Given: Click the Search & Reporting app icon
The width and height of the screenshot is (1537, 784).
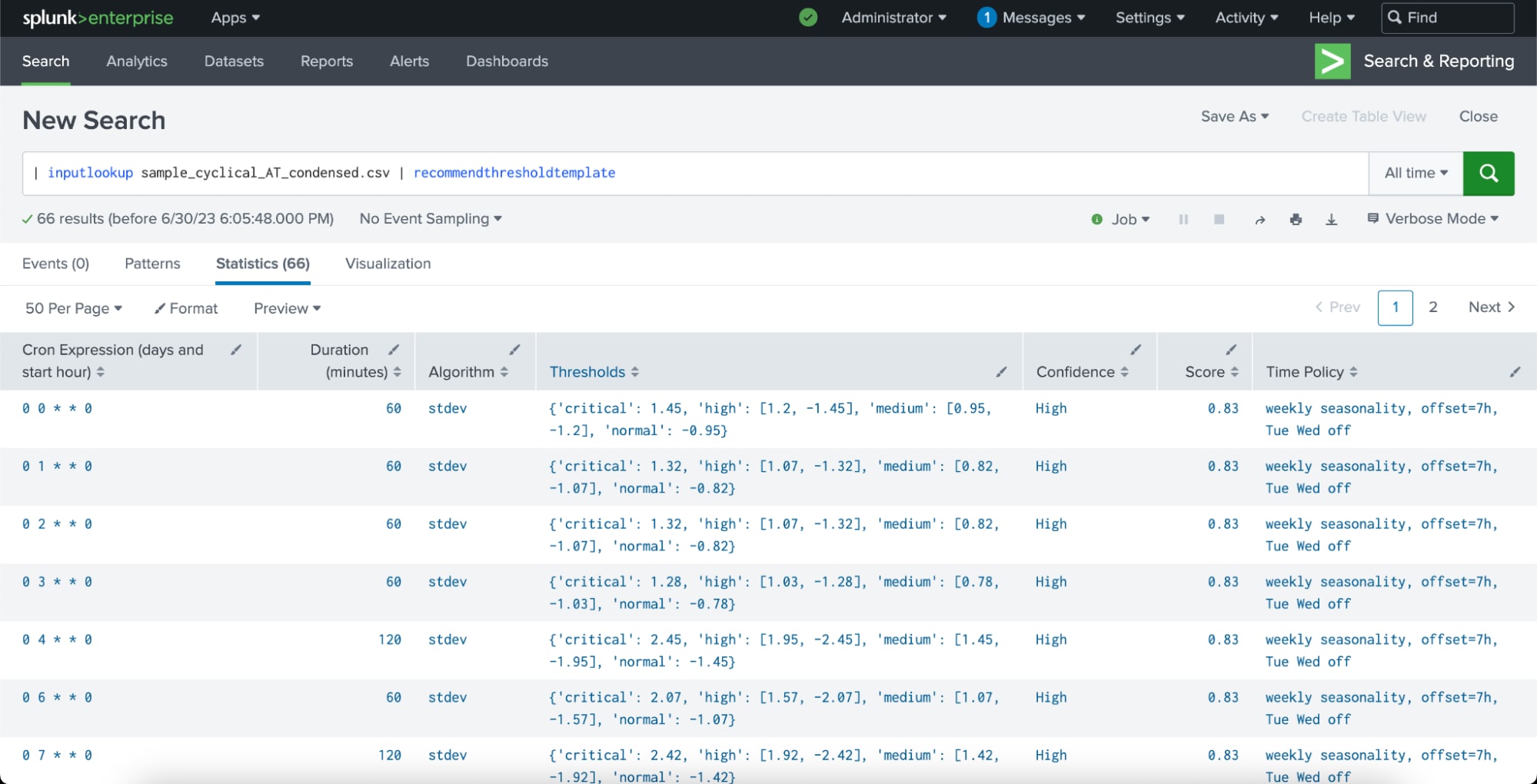Looking at the screenshot, I should (1332, 61).
